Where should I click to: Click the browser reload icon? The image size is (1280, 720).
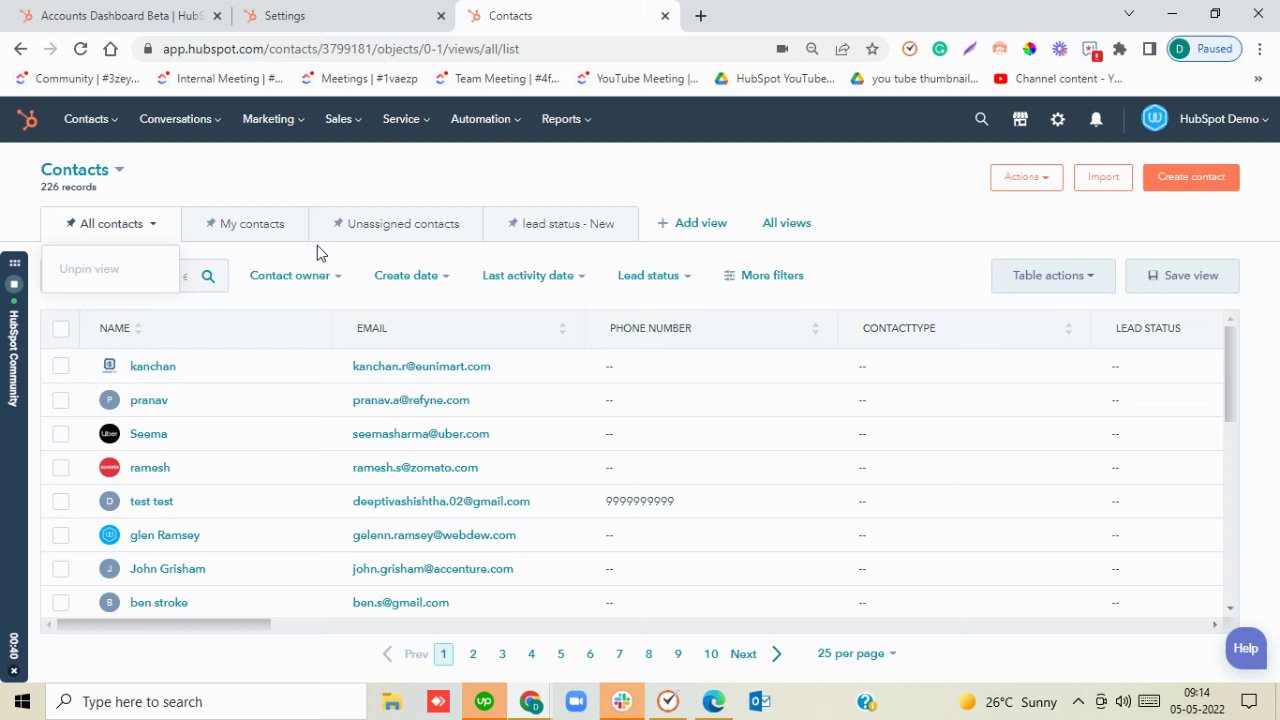click(x=80, y=48)
